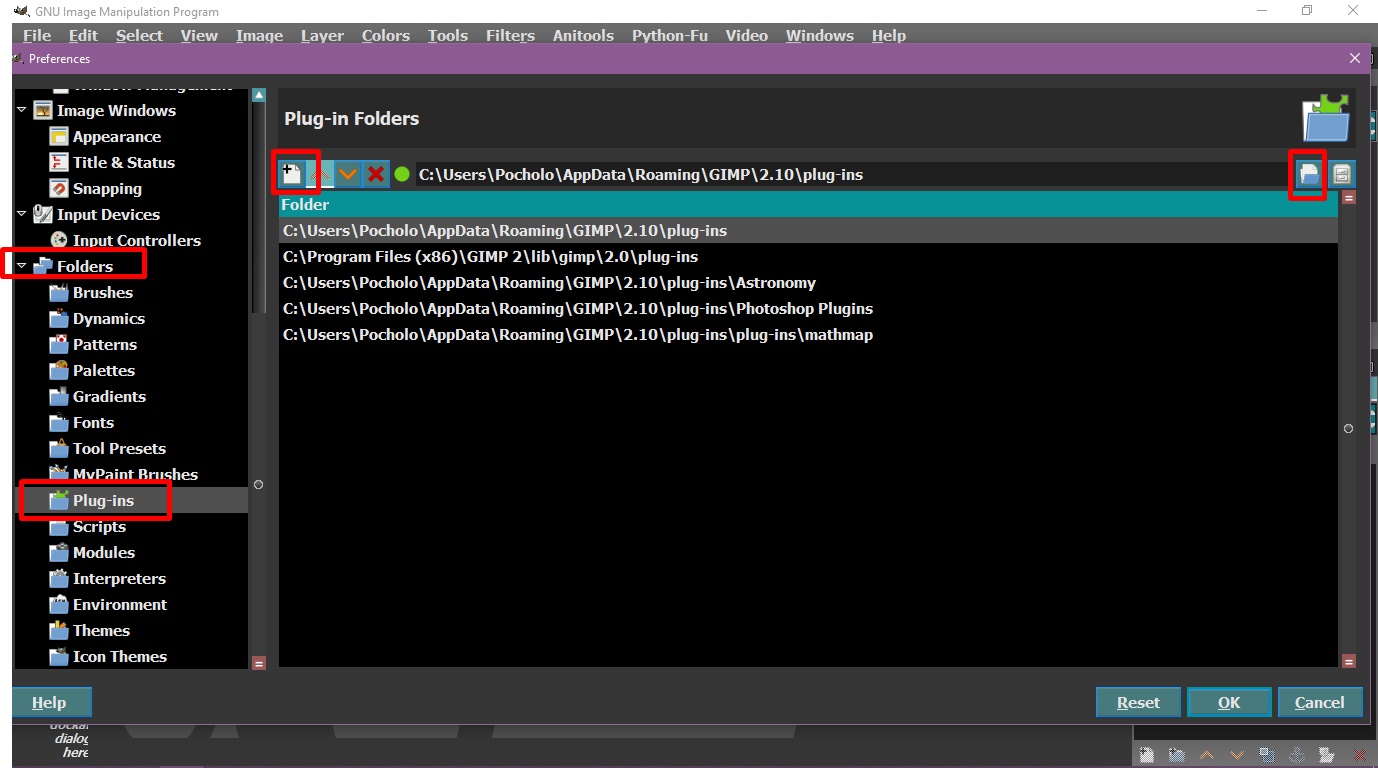The height and width of the screenshot is (768, 1378).
Task: Raise layer with up arrow in layers dock
Action: click(x=1207, y=755)
